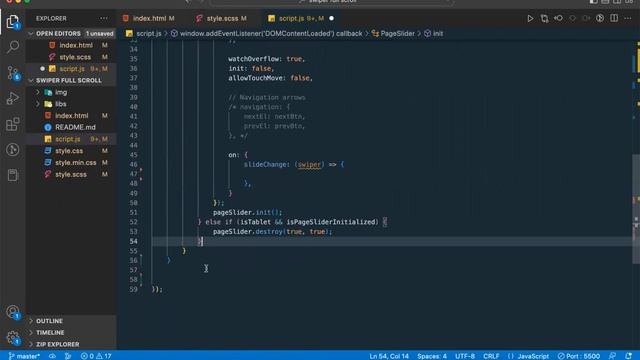Click 'destroy' call on line 53
The width and height of the screenshot is (640, 360).
point(269,232)
